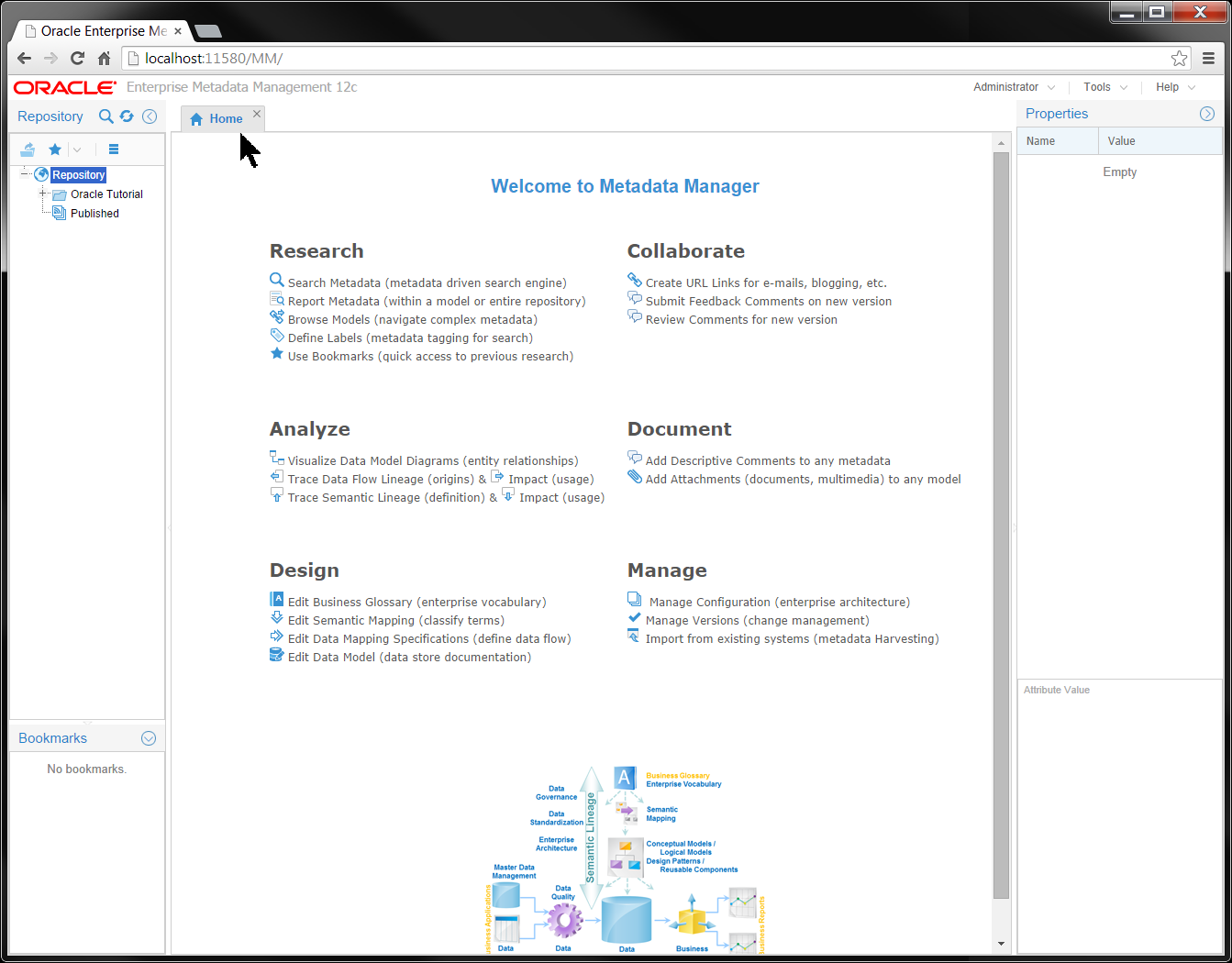The image size is (1232, 963).
Task: Open Review Comments for new version
Action: 741,320
